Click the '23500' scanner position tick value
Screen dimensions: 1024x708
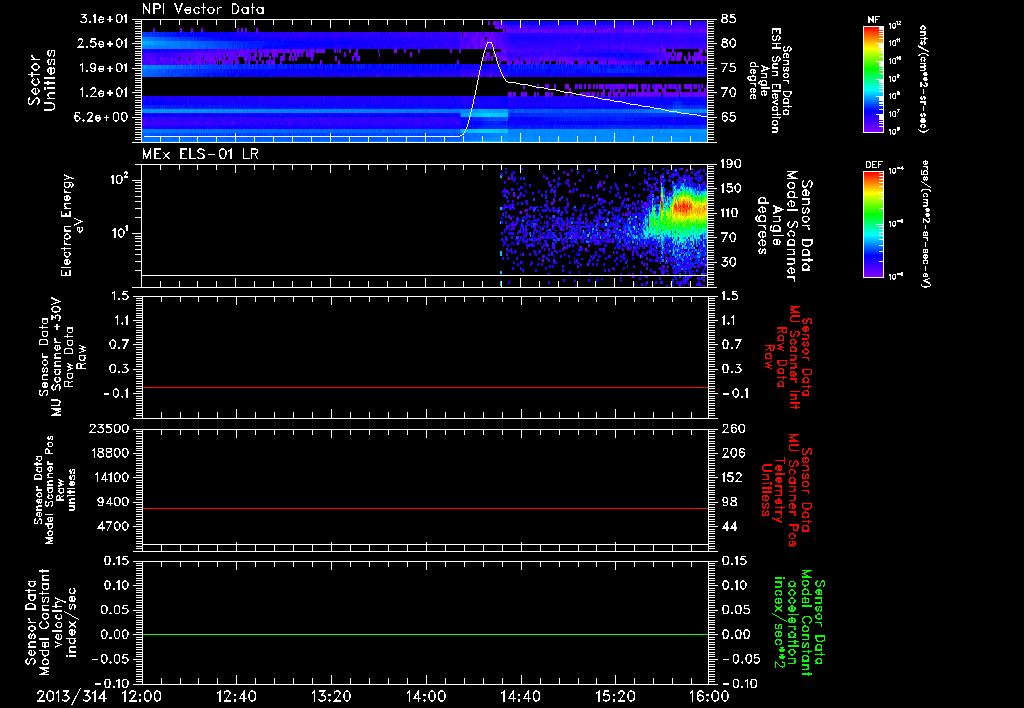(x=110, y=428)
